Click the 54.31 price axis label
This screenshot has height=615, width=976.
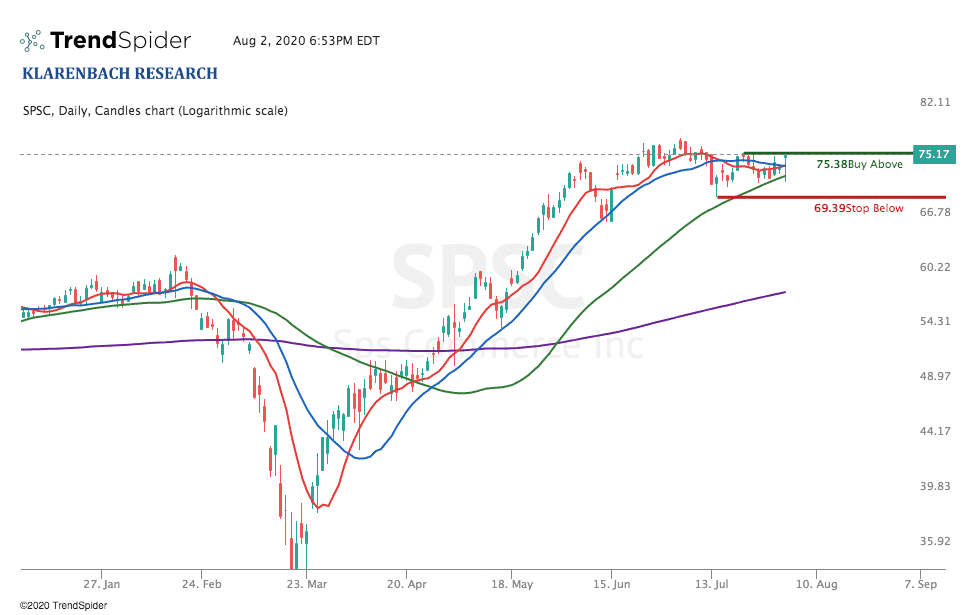point(936,321)
